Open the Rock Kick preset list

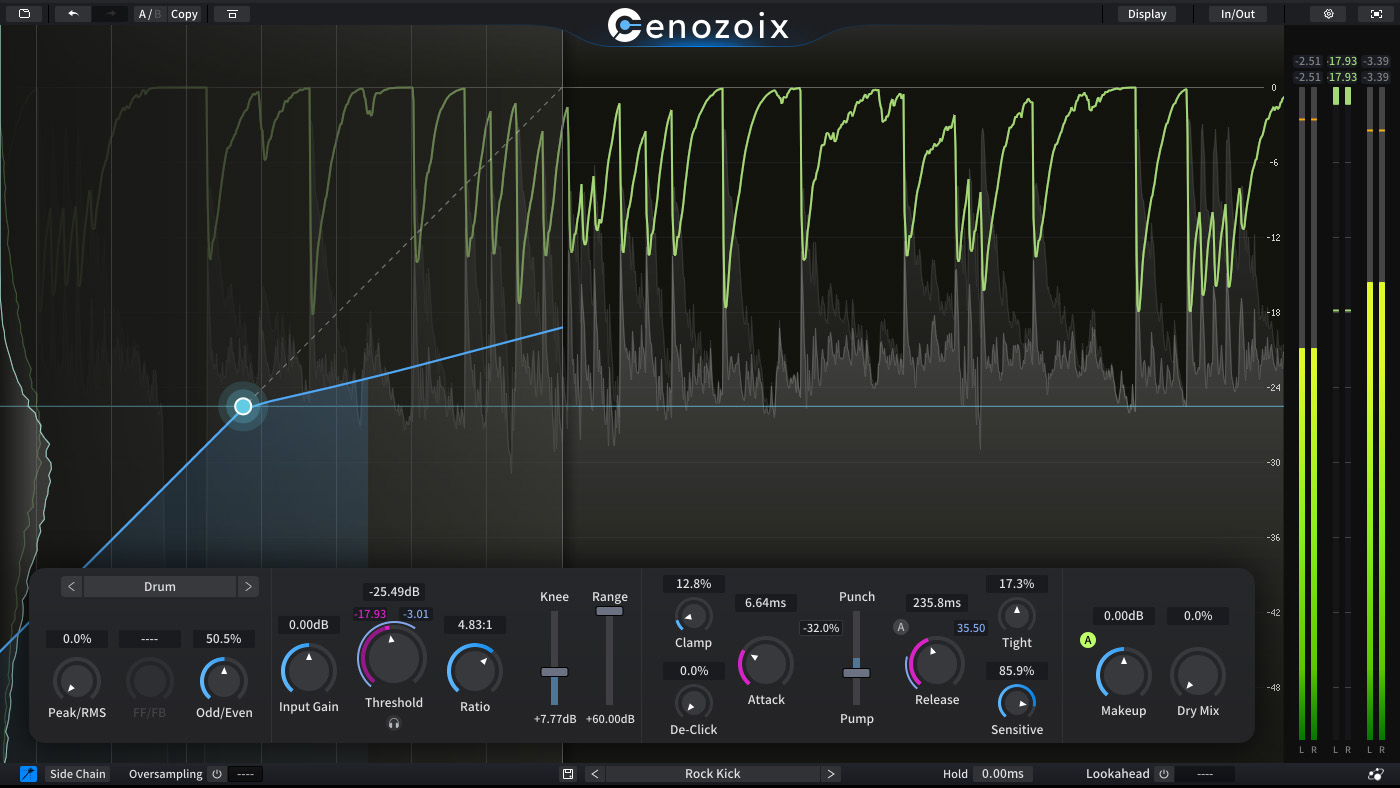(x=712, y=774)
